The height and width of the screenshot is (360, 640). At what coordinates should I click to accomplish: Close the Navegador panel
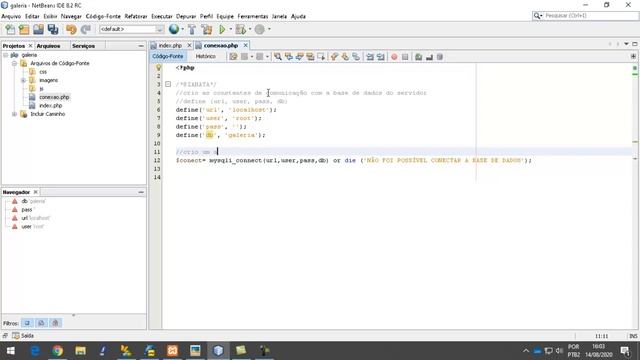click(x=36, y=192)
